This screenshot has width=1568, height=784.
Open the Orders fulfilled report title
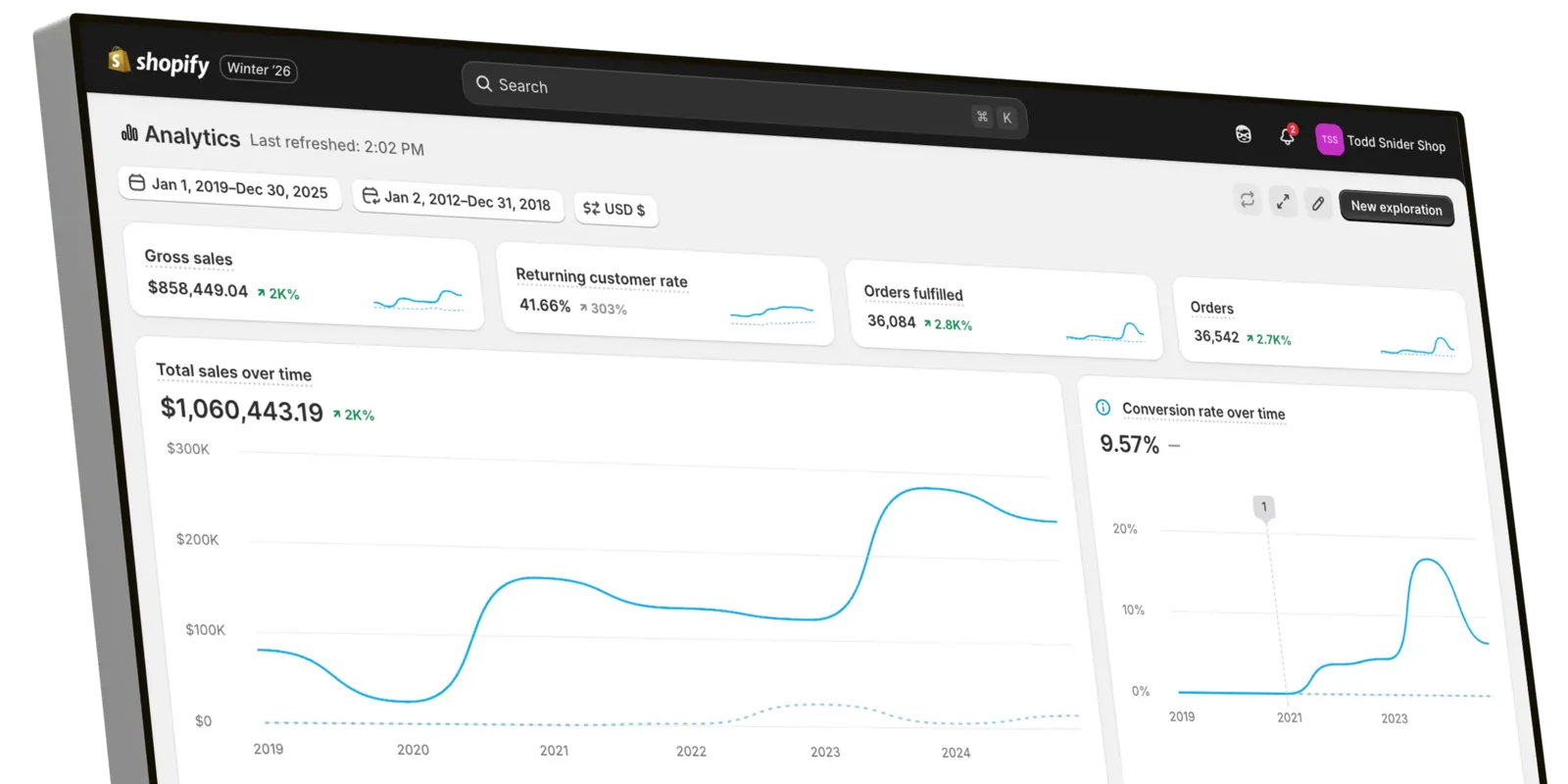tap(913, 293)
